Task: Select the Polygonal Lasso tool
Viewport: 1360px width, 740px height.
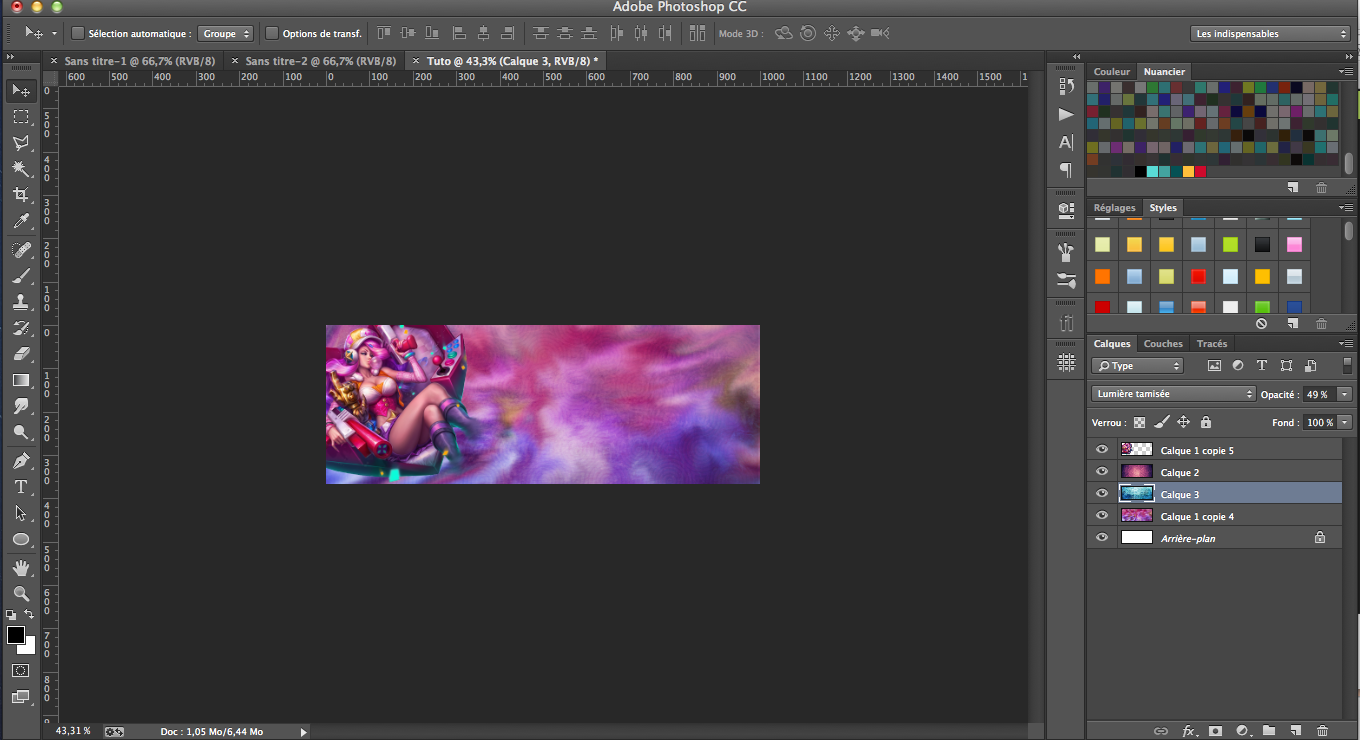Action: 21,143
